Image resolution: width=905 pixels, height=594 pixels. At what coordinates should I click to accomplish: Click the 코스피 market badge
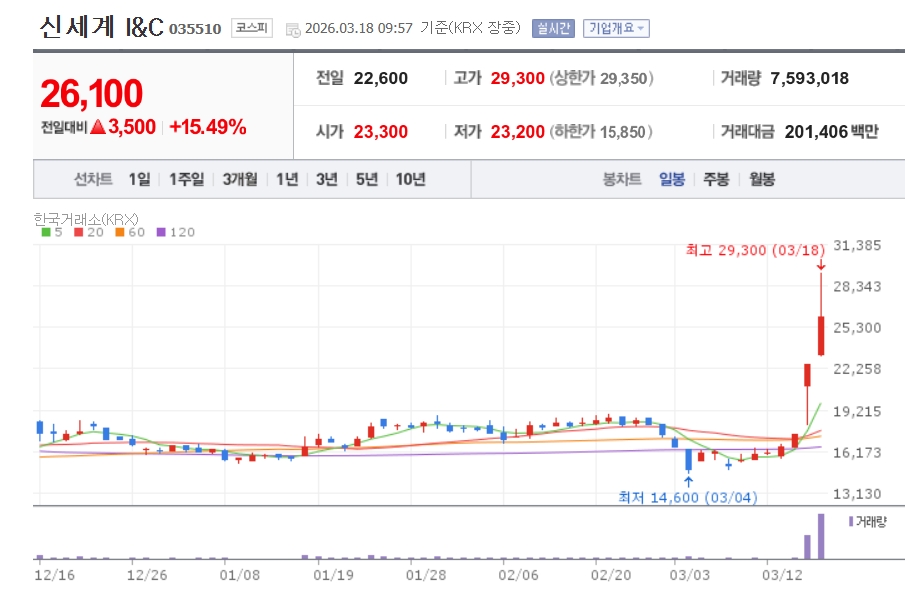point(252,28)
